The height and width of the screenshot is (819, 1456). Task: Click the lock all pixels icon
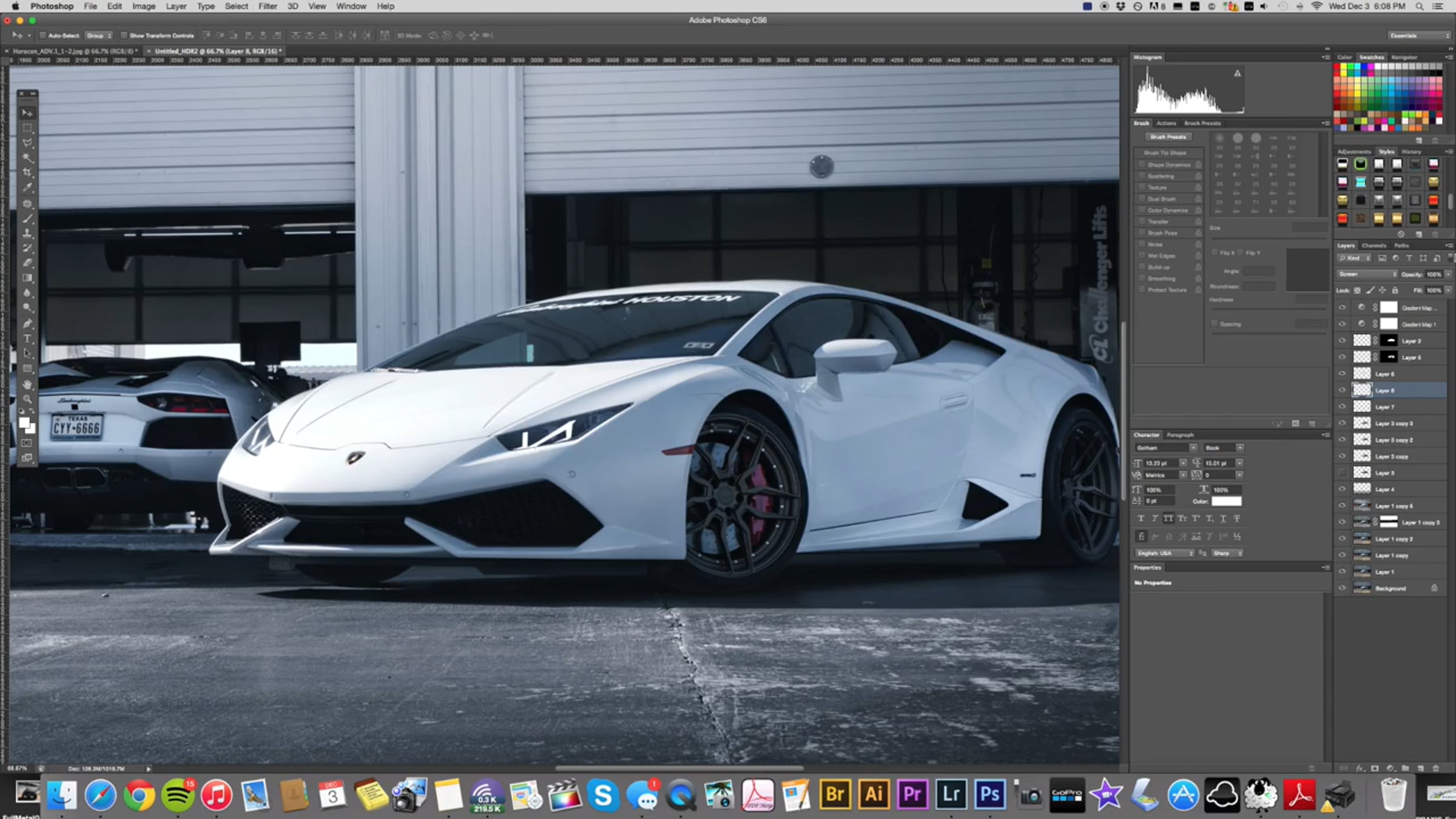[1395, 291]
